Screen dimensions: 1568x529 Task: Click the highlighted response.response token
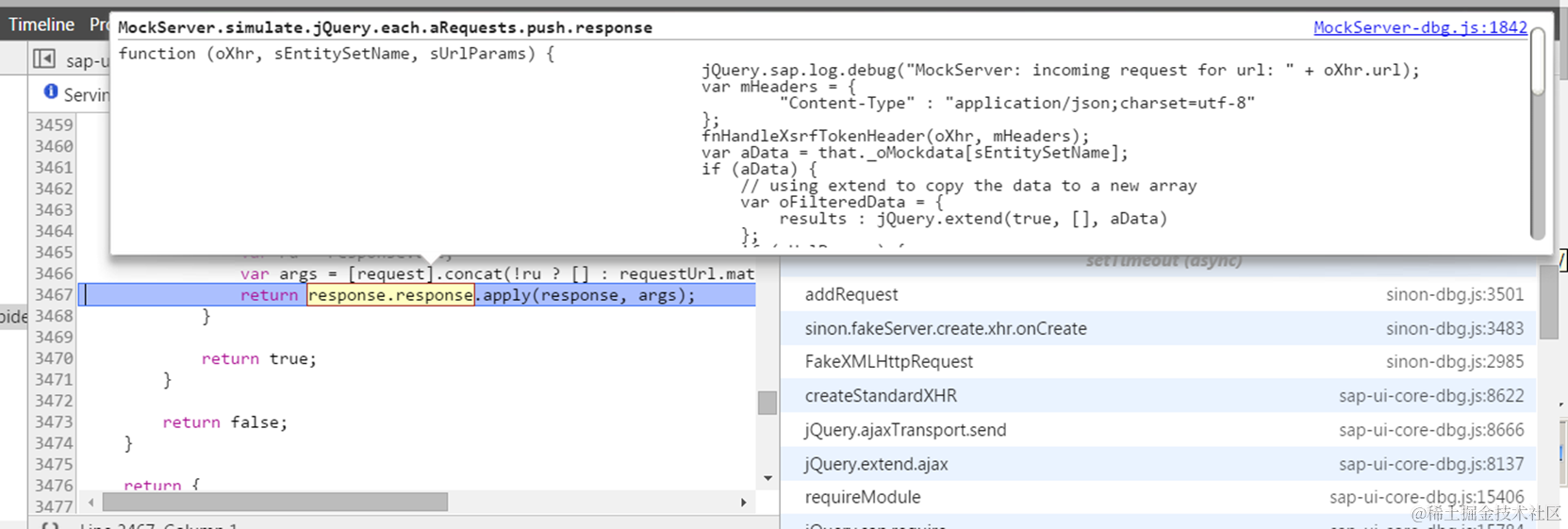(390, 295)
